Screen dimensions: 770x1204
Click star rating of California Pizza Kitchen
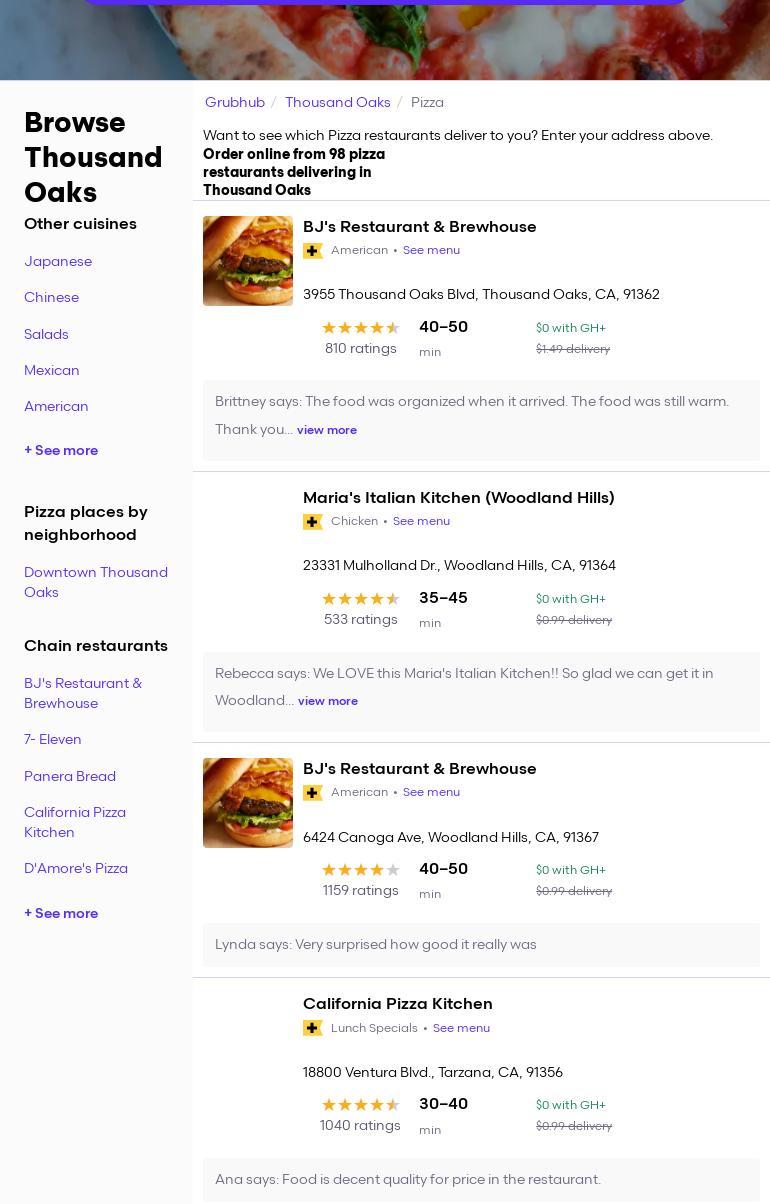[x=360, y=1105]
